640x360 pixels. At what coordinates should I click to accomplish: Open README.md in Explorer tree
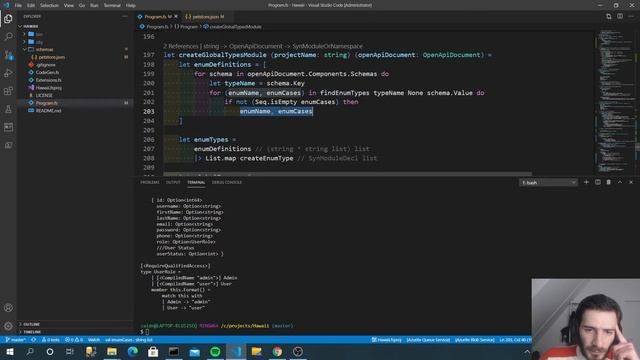[49, 111]
